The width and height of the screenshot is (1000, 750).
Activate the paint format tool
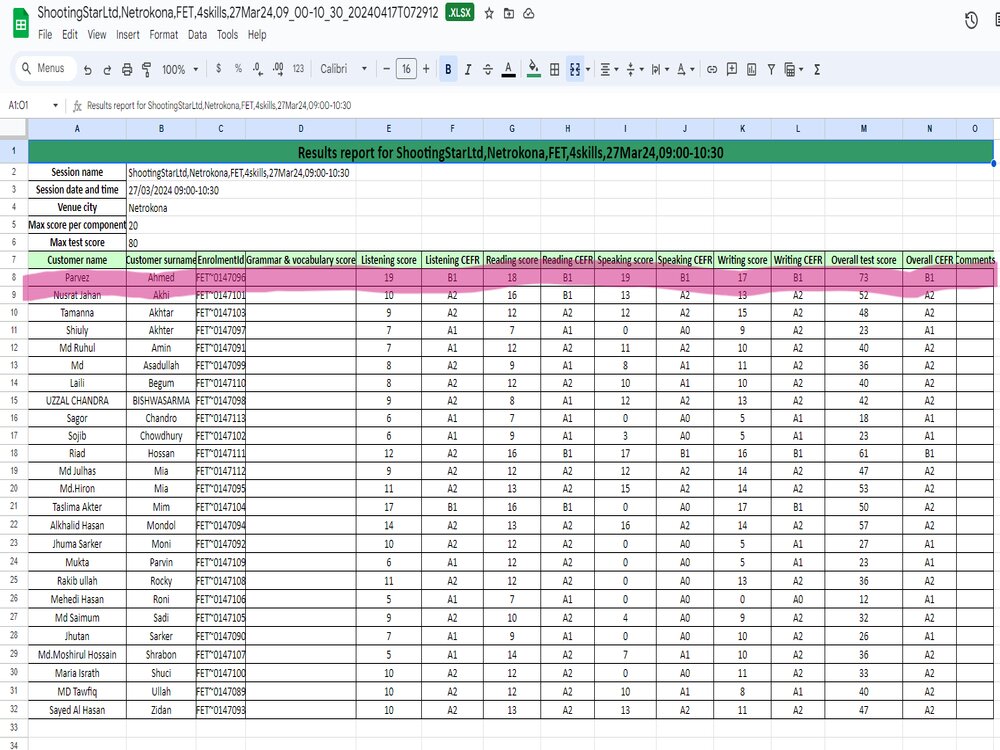[x=147, y=70]
